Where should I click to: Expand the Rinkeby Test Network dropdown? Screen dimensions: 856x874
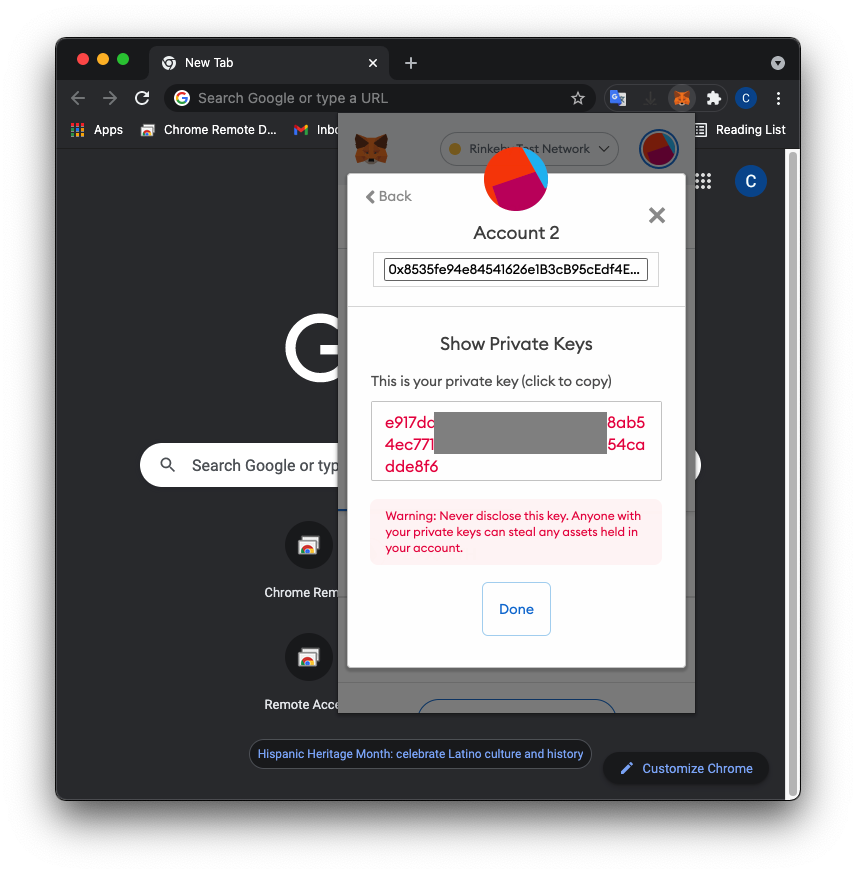[529, 149]
